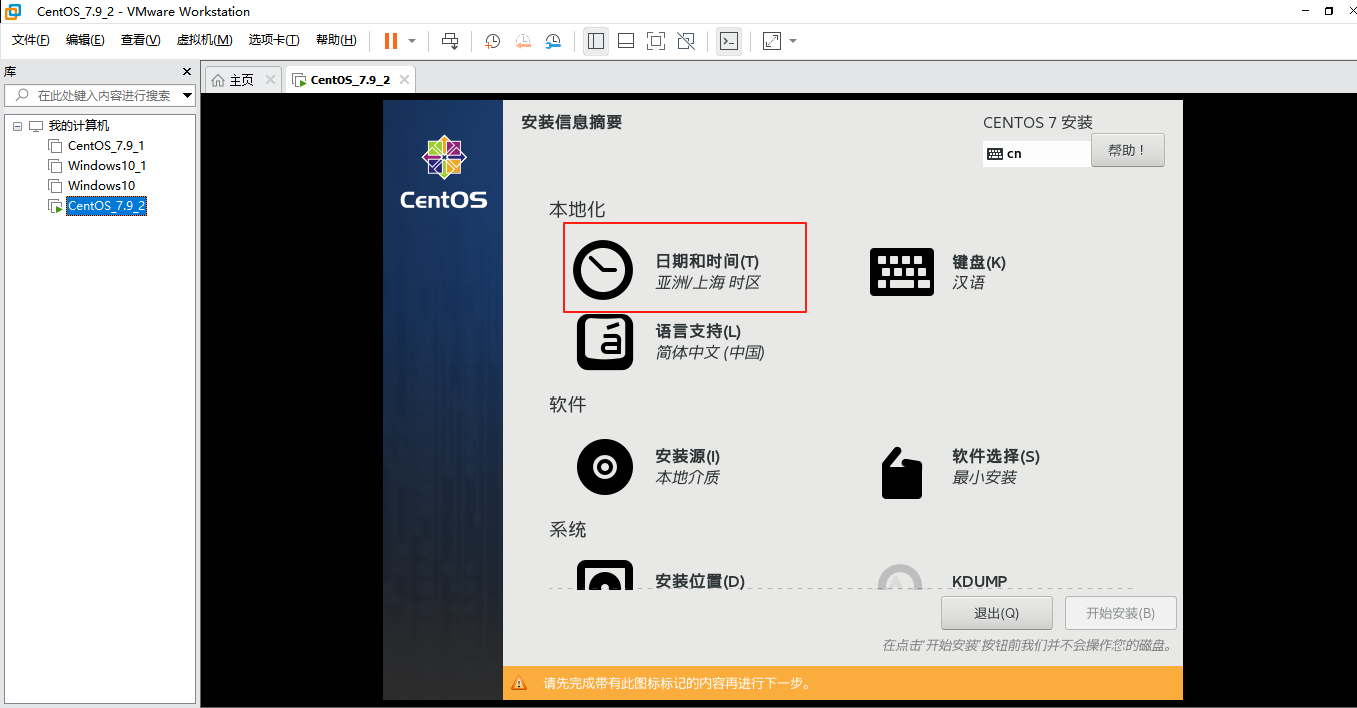1357x708 pixels.
Task: Enter full screen mode via toolbar icon
Action: pyautogui.click(x=656, y=41)
